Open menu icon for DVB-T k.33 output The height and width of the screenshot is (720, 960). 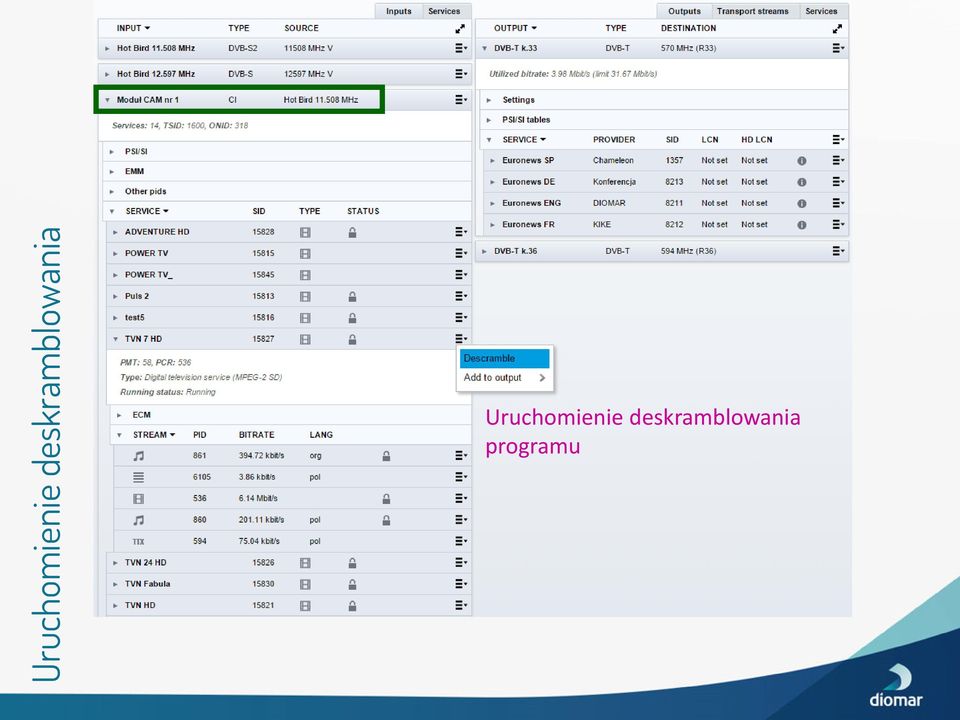pyautogui.click(x=838, y=48)
